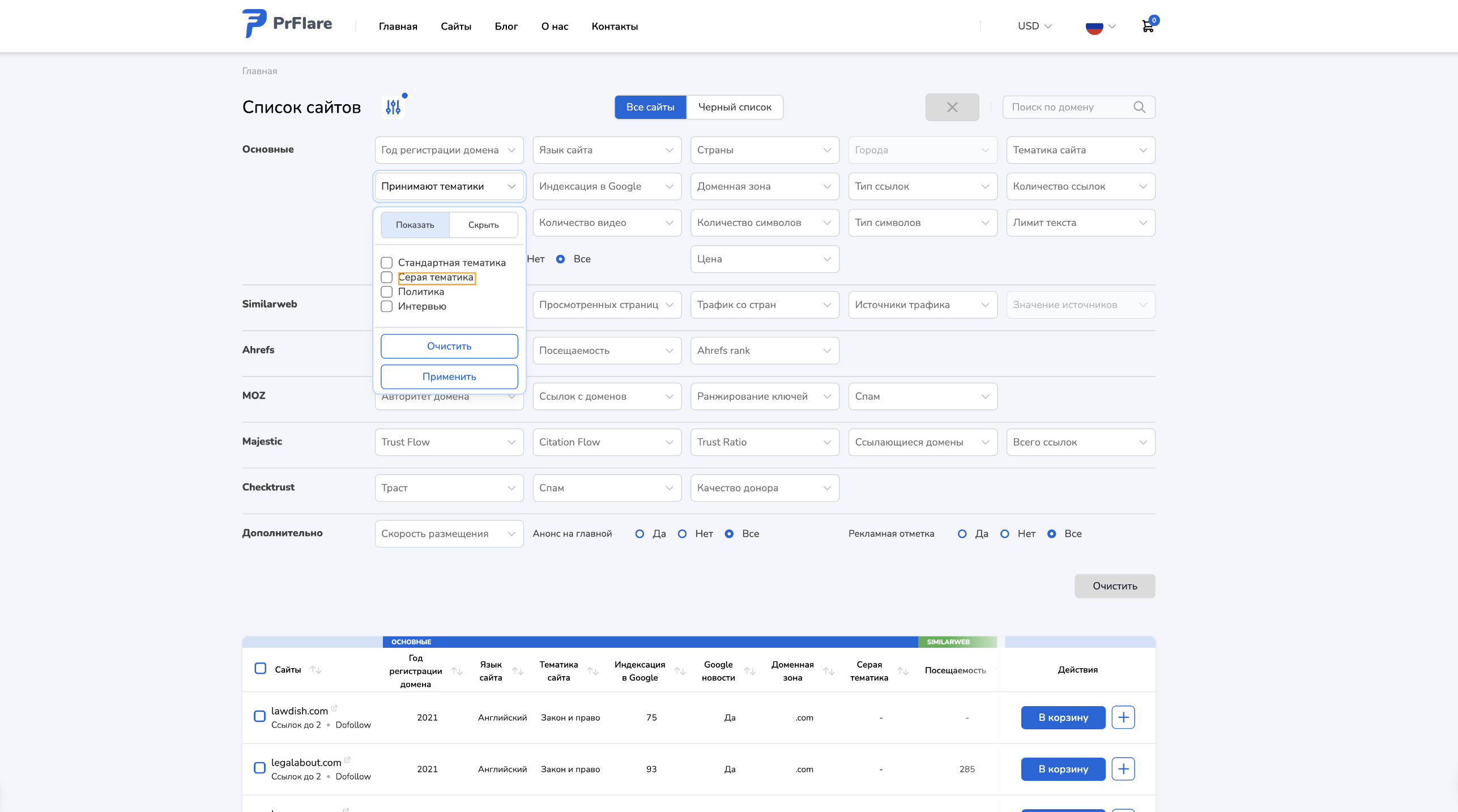1458x812 pixels.
Task: Add legalabout.com В корзину
Action: click(1063, 769)
